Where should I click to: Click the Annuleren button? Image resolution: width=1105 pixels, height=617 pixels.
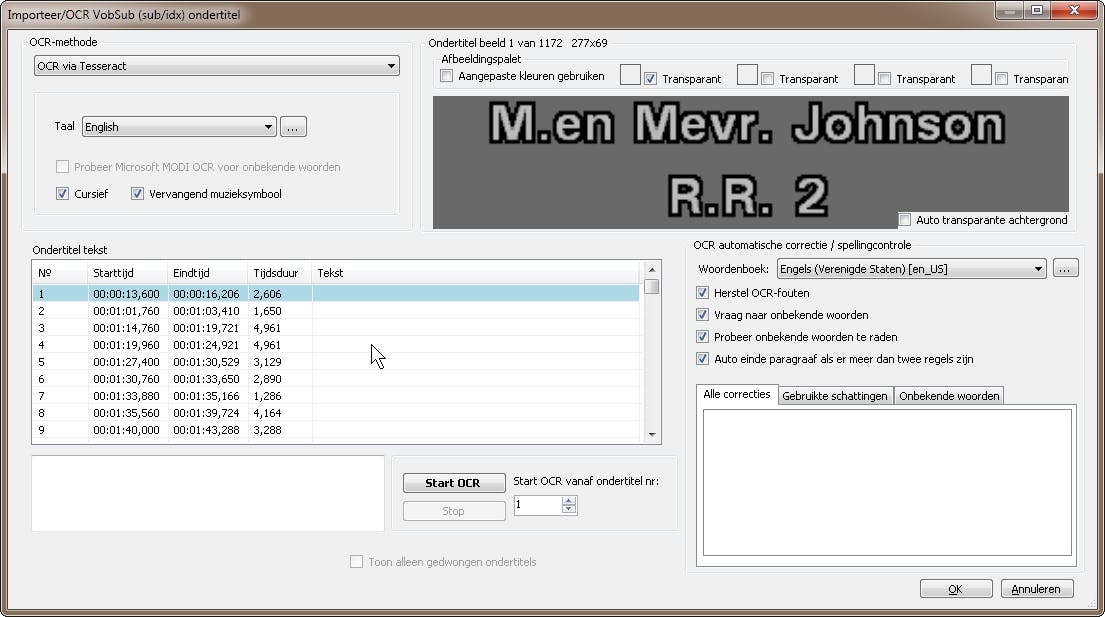1037,589
